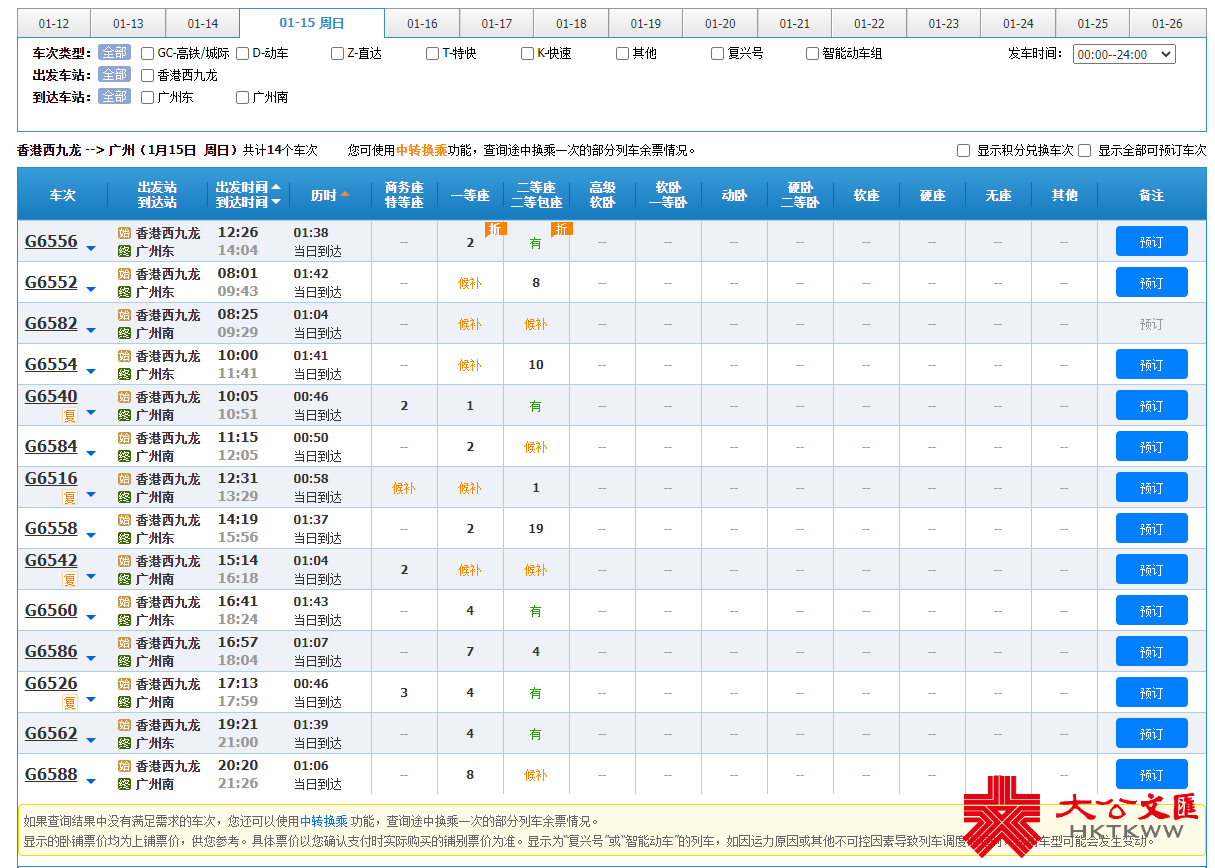
Task: Click the origin station icon for train G6552
Action: tap(125, 274)
